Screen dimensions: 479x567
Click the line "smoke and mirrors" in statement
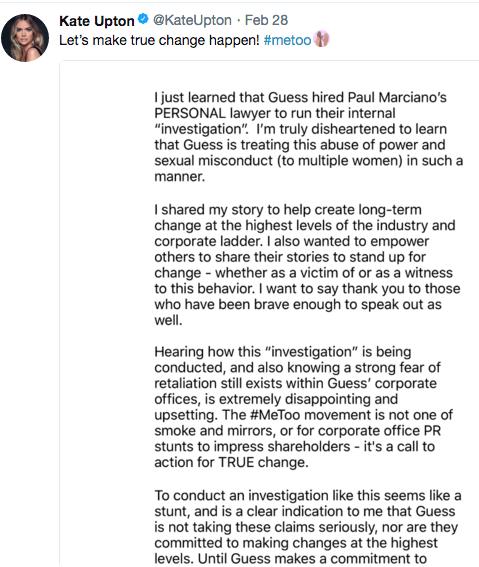click(x=298, y=430)
